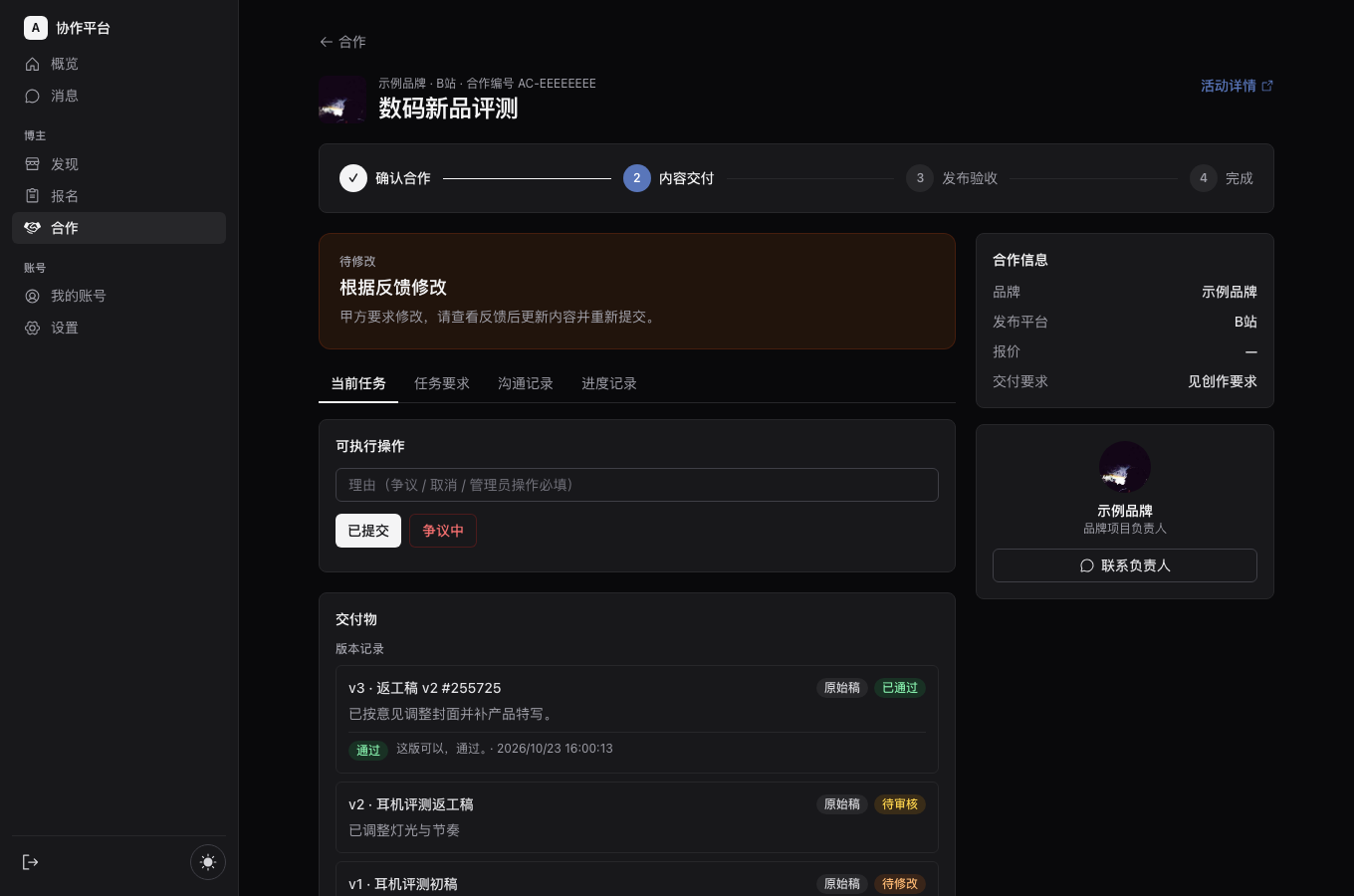The height and width of the screenshot is (896, 1354).
Task: Click step 3 发布验收 circle
Action: (920, 178)
